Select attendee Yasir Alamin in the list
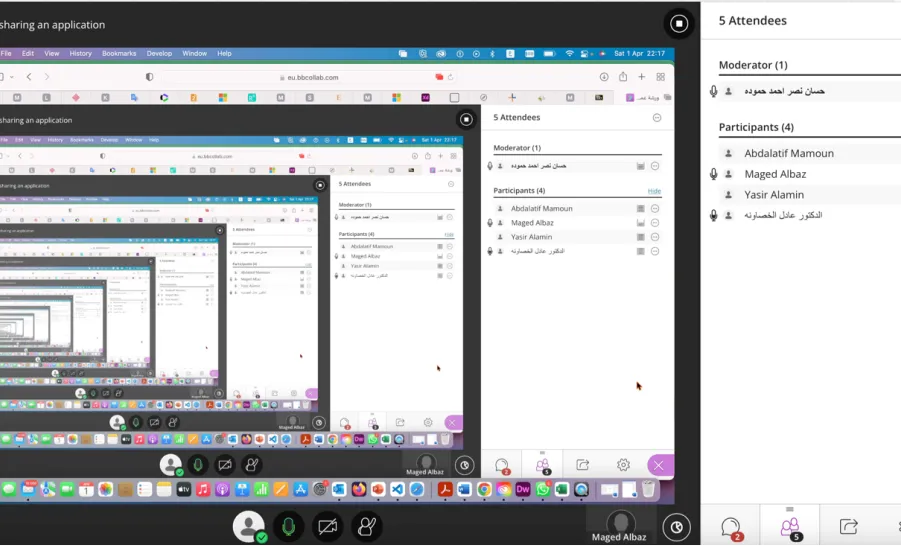Image resolution: width=901 pixels, height=548 pixels. tap(773, 195)
